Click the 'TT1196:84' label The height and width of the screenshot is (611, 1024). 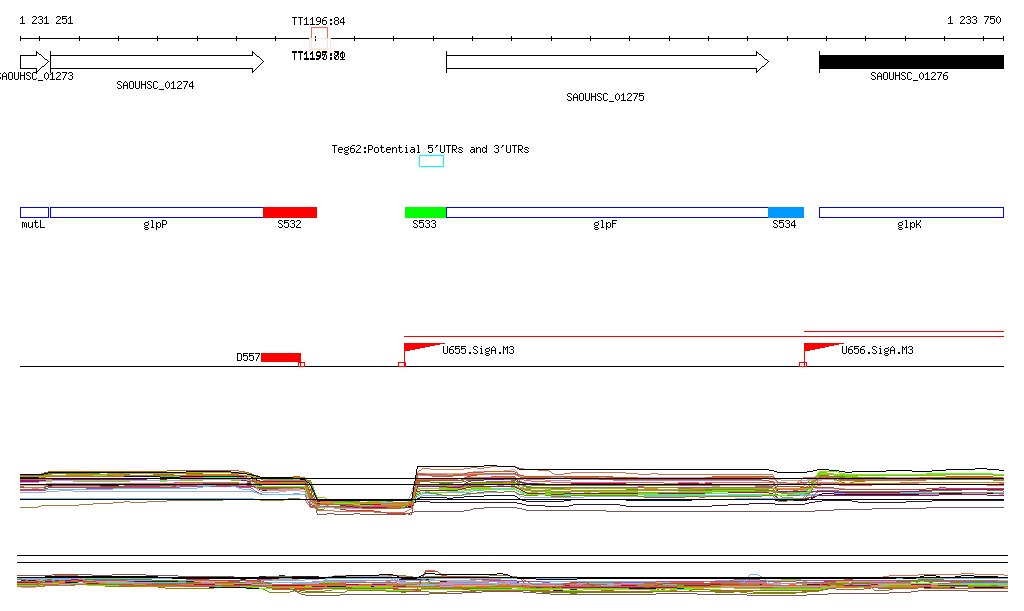[318, 21]
